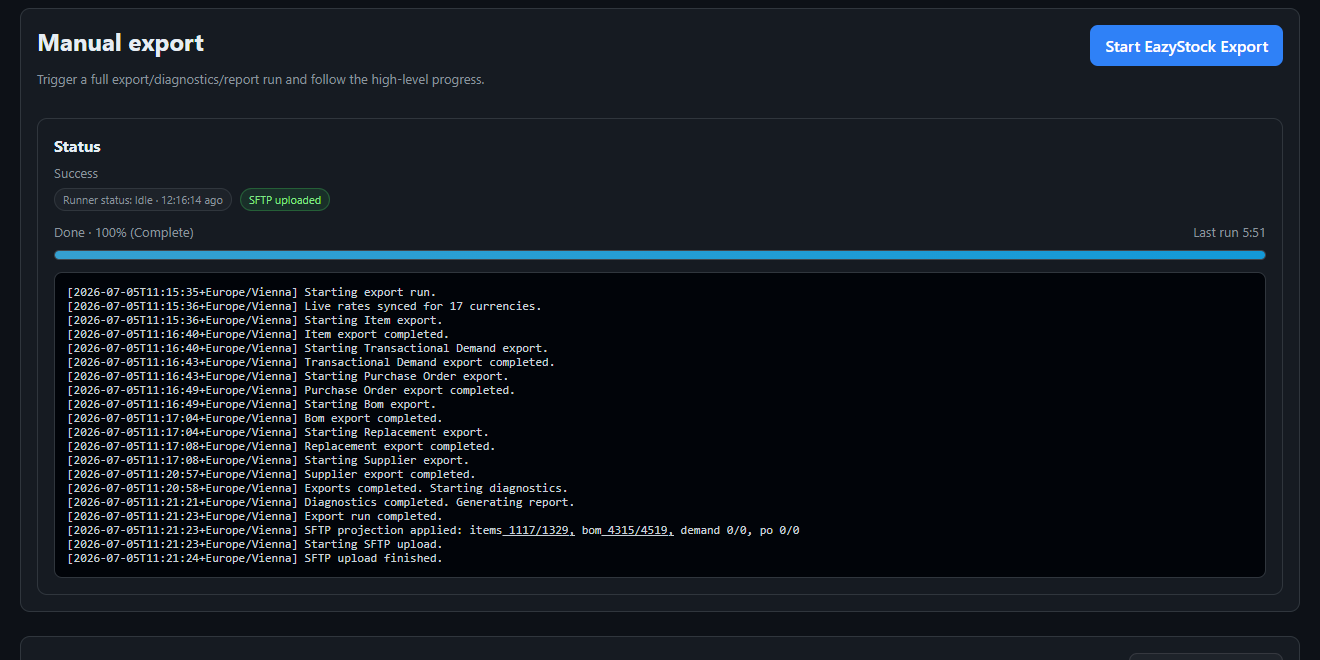Click the 'SFTP upload finished.' log line

255,558
